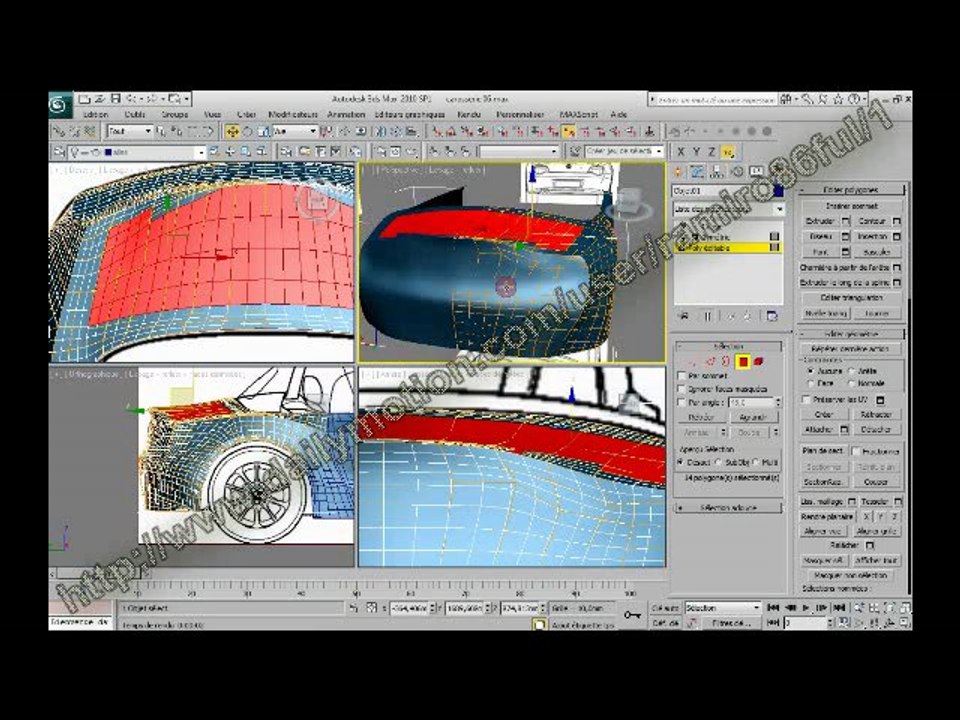Select the 'Face' constraint radio button
The image size is (960, 720).
tap(810, 383)
